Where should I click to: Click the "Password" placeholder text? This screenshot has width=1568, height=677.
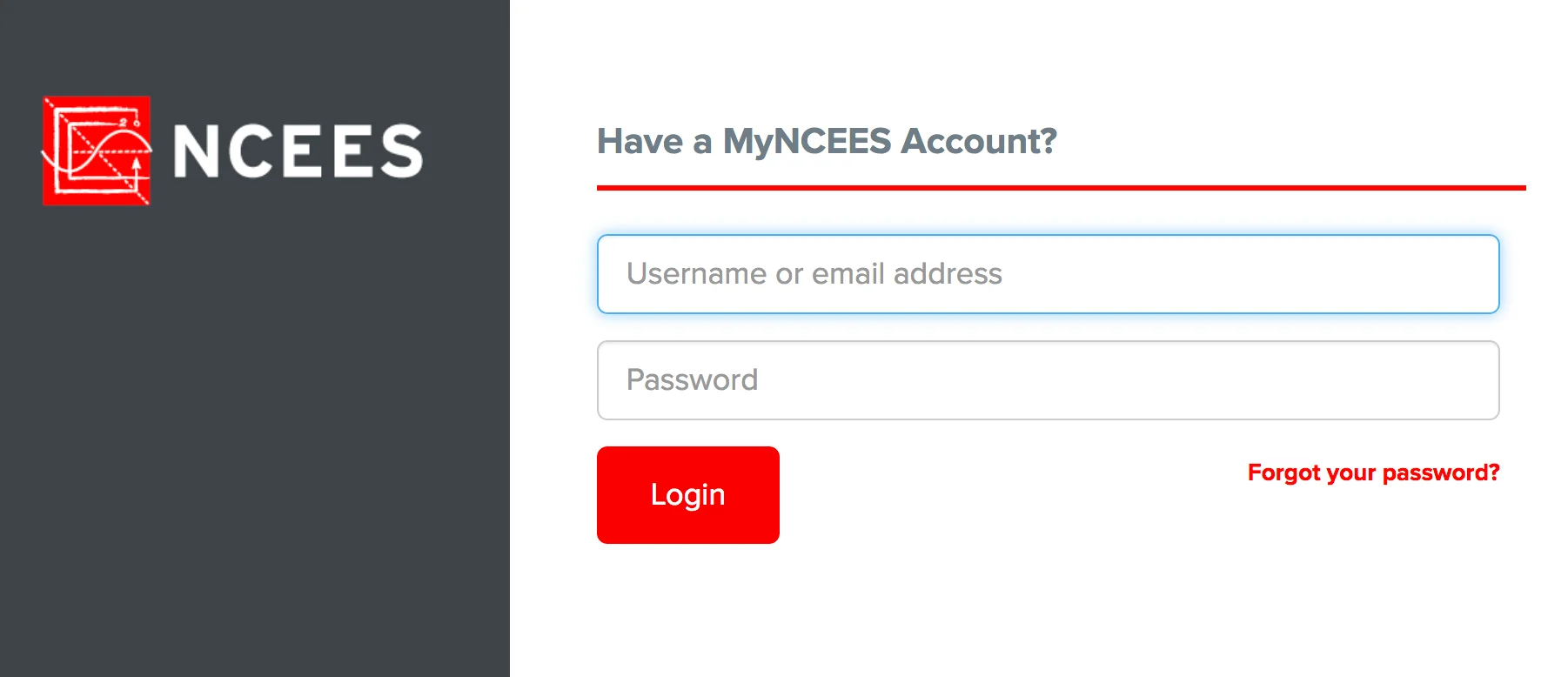point(693,380)
